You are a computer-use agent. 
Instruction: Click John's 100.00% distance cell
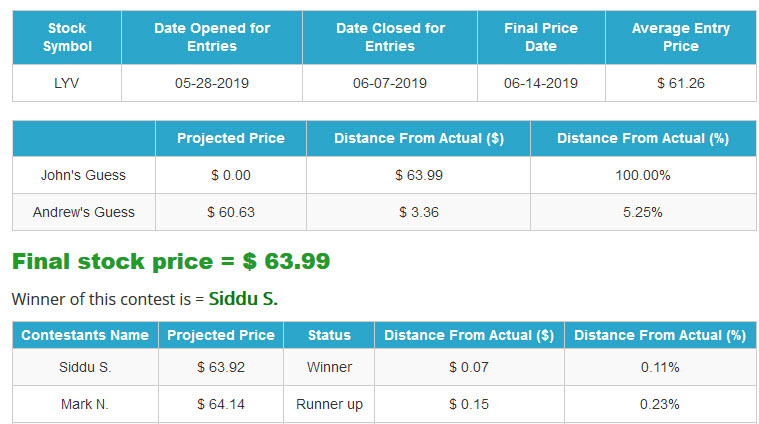point(643,175)
